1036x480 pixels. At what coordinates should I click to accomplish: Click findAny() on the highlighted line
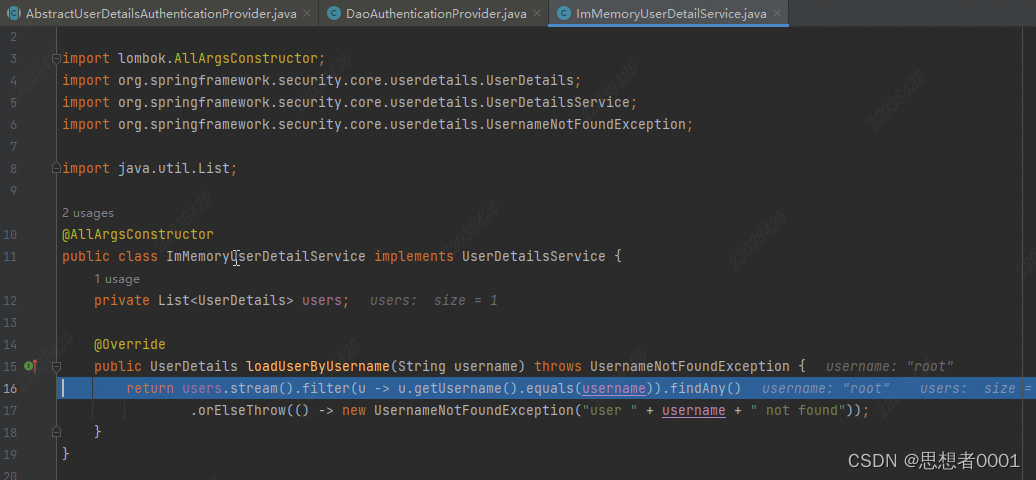(x=706, y=388)
